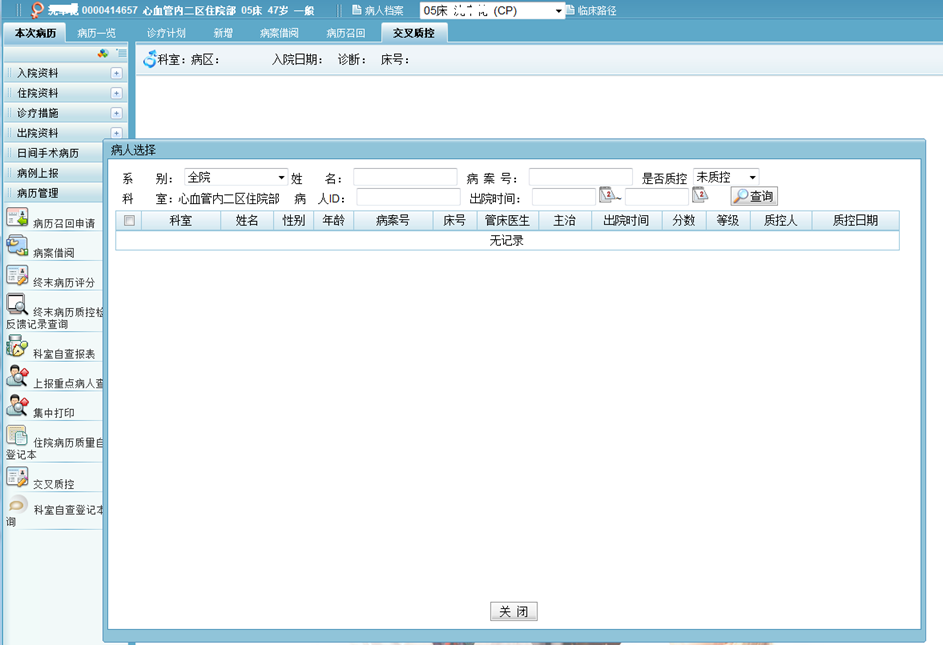
Task: Expand the 入院资料 section
Action: (x=117, y=73)
